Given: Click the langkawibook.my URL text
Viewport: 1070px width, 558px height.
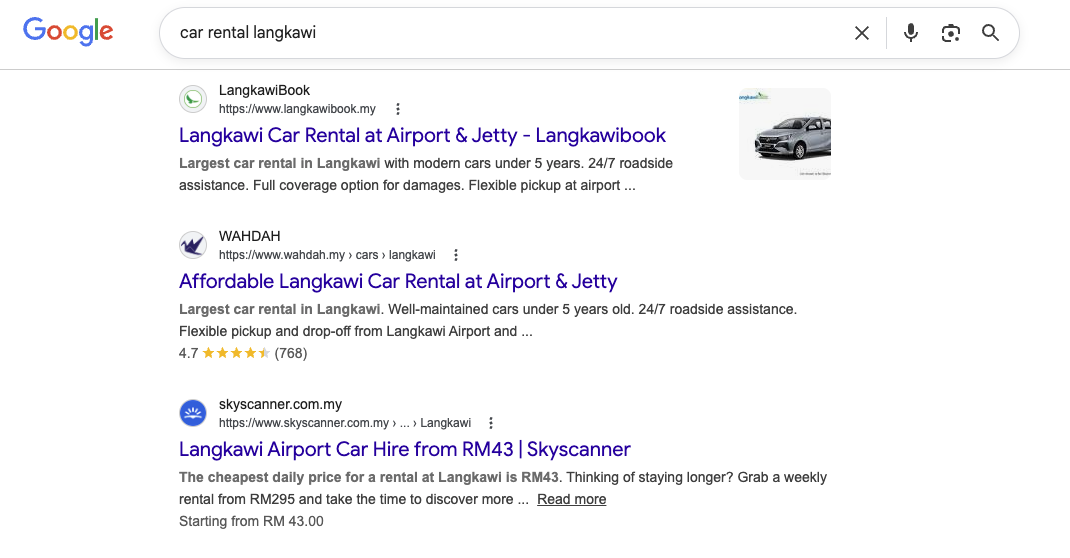Looking at the screenshot, I should [x=297, y=109].
